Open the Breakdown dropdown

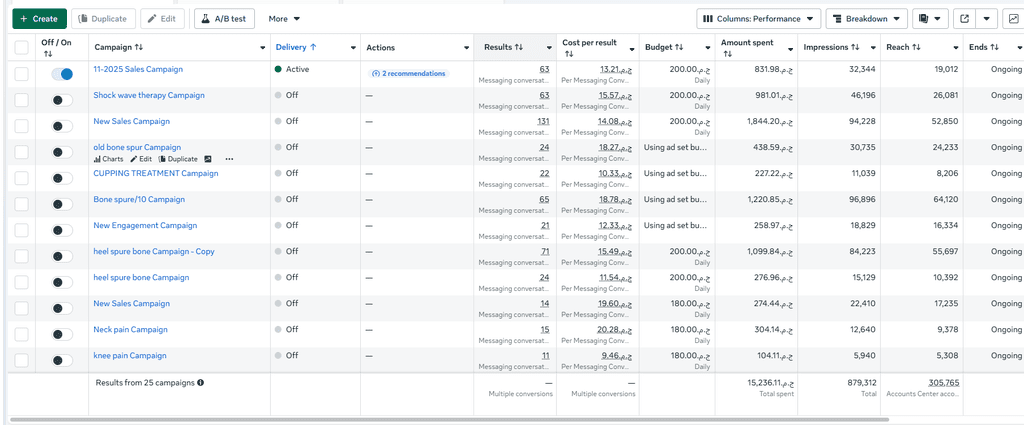(866, 18)
